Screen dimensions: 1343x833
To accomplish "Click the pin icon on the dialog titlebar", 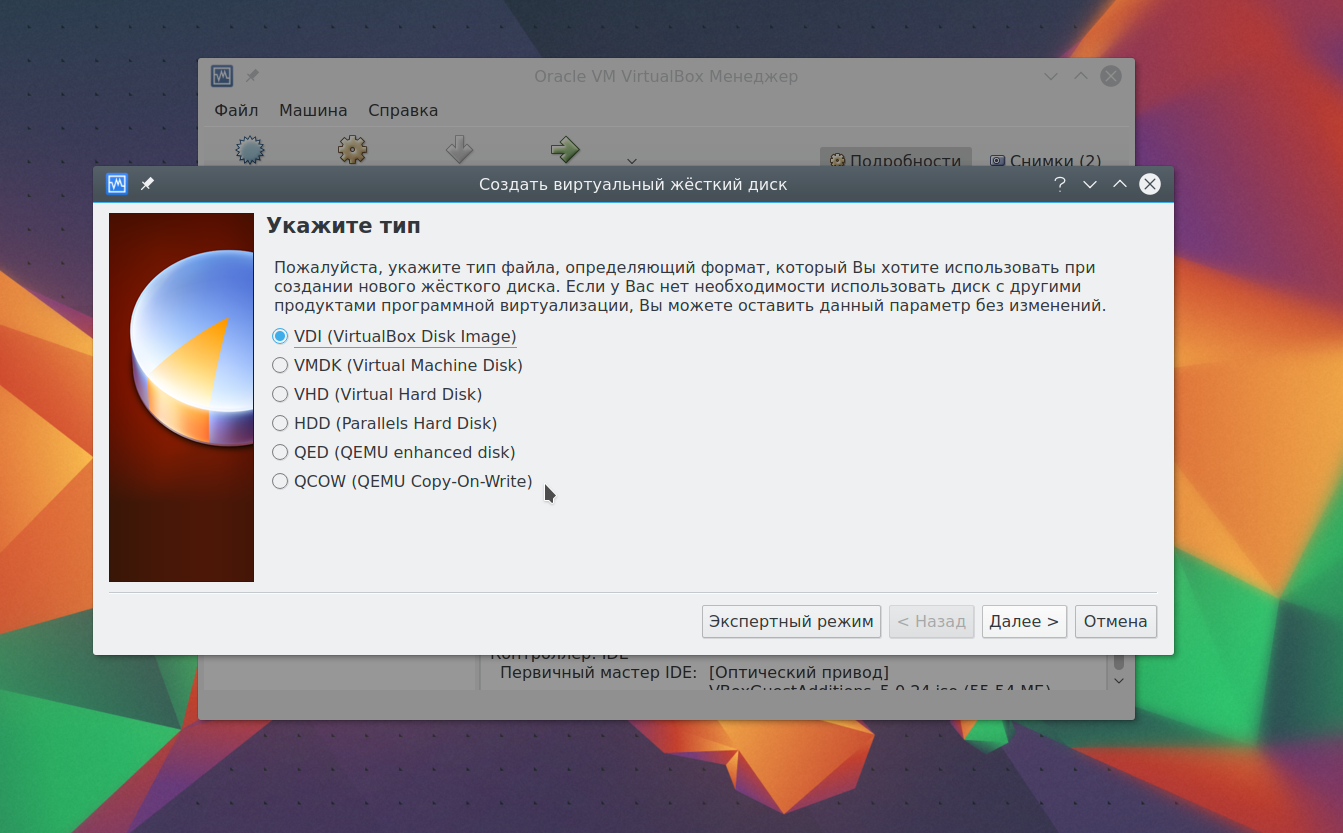I will click(x=145, y=184).
